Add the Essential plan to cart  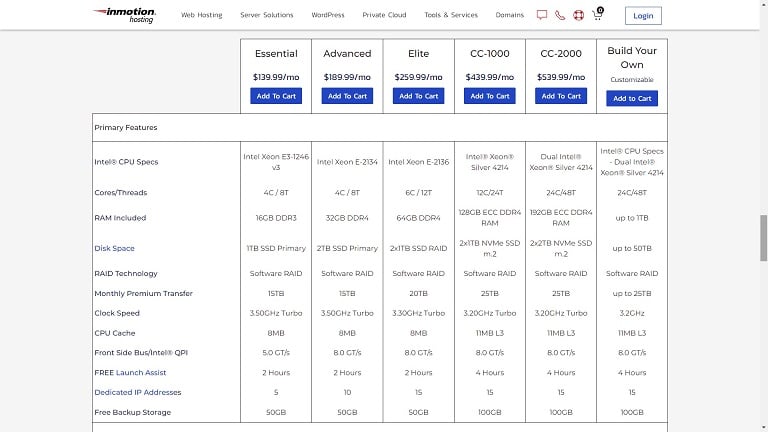276,96
